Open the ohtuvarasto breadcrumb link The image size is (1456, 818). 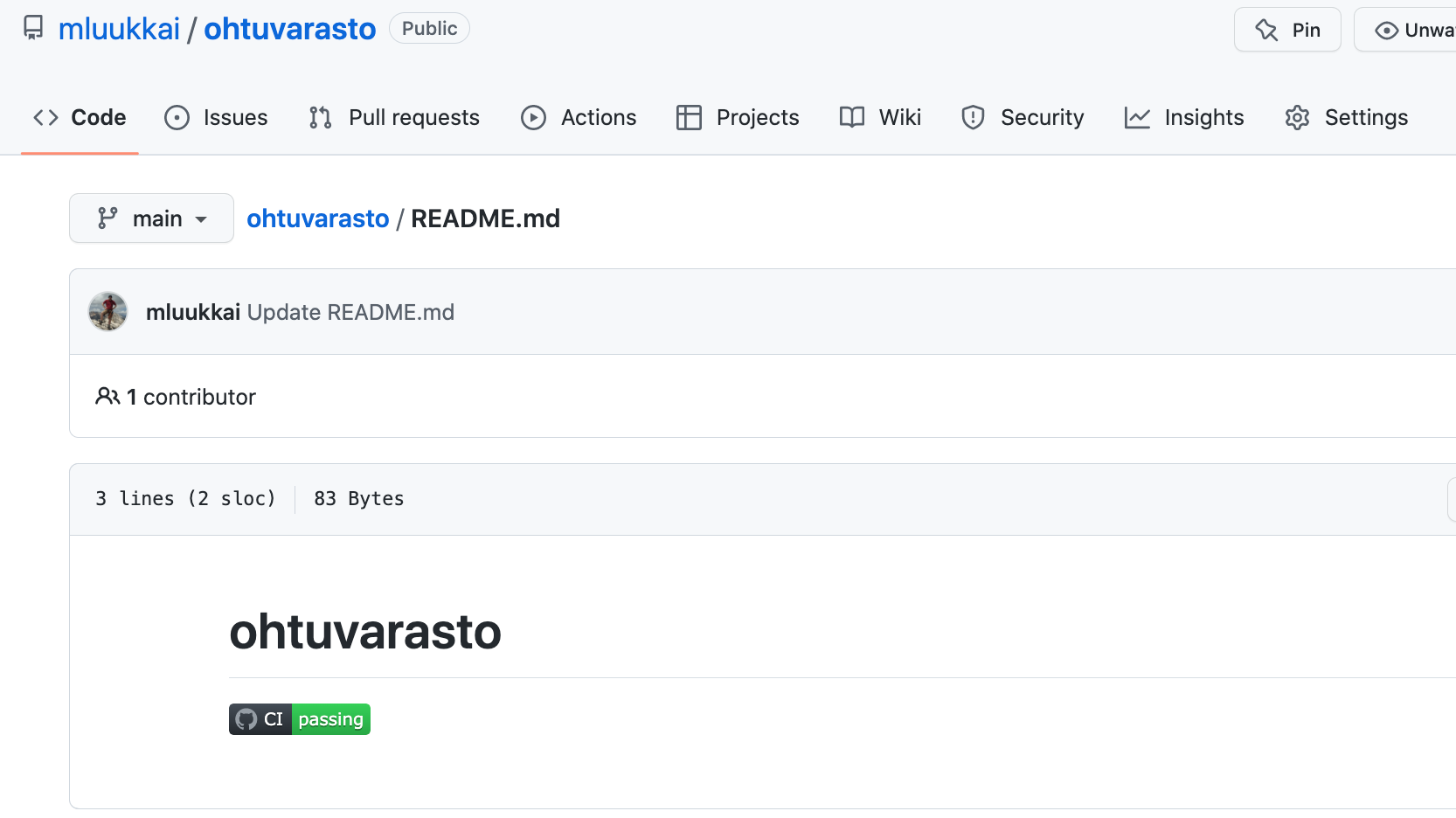click(x=317, y=218)
